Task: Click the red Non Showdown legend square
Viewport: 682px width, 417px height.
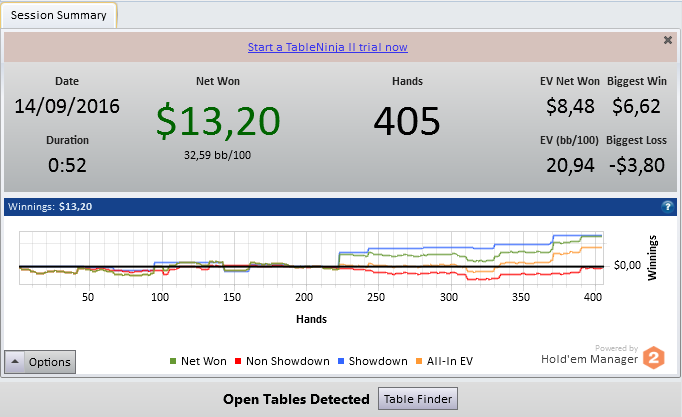Action: tap(238, 361)
